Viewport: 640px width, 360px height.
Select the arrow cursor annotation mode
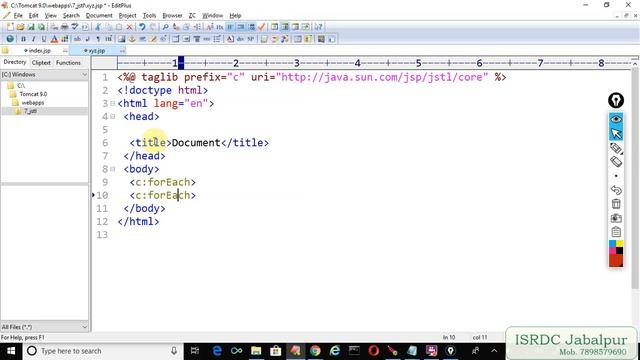[616, 133]
